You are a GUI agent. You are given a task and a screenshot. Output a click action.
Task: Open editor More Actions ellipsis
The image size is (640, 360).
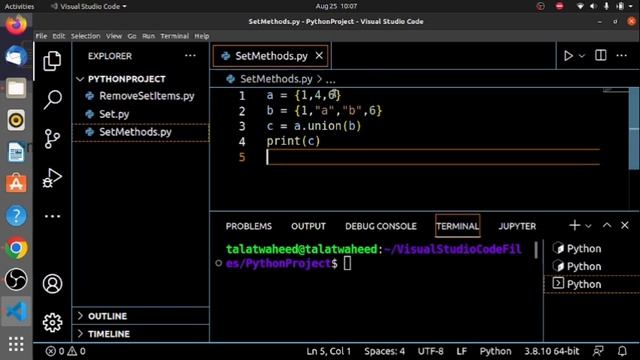pos(621,55)
